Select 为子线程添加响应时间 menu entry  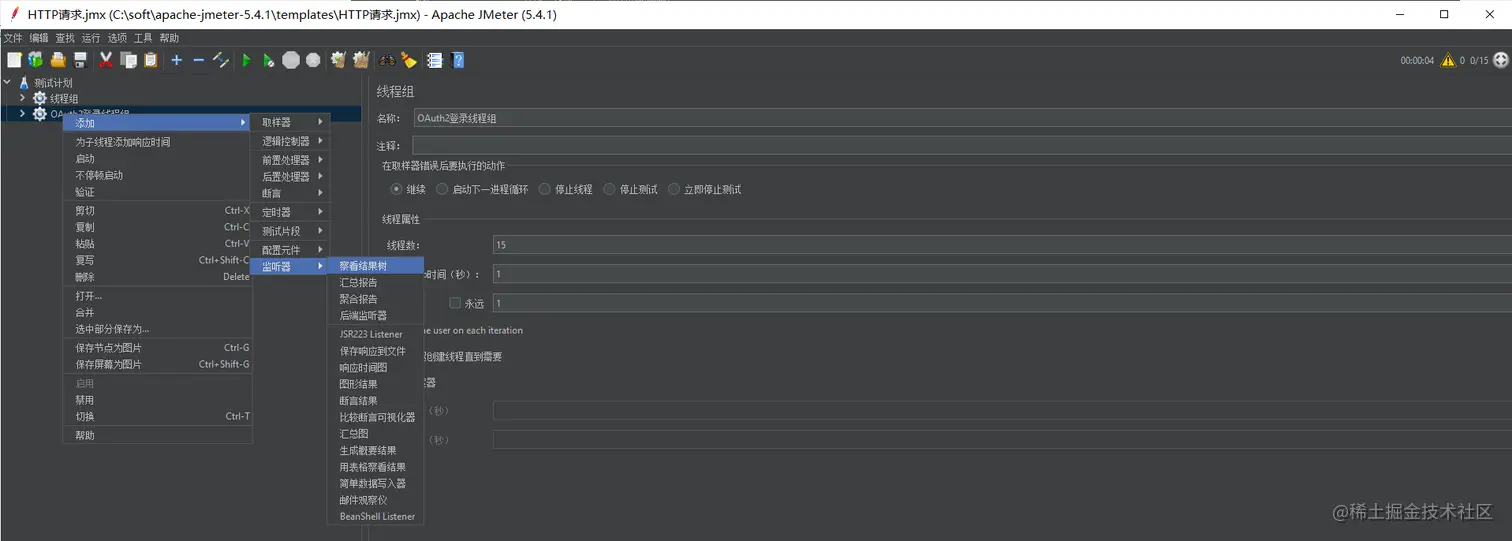pos(158,142)
